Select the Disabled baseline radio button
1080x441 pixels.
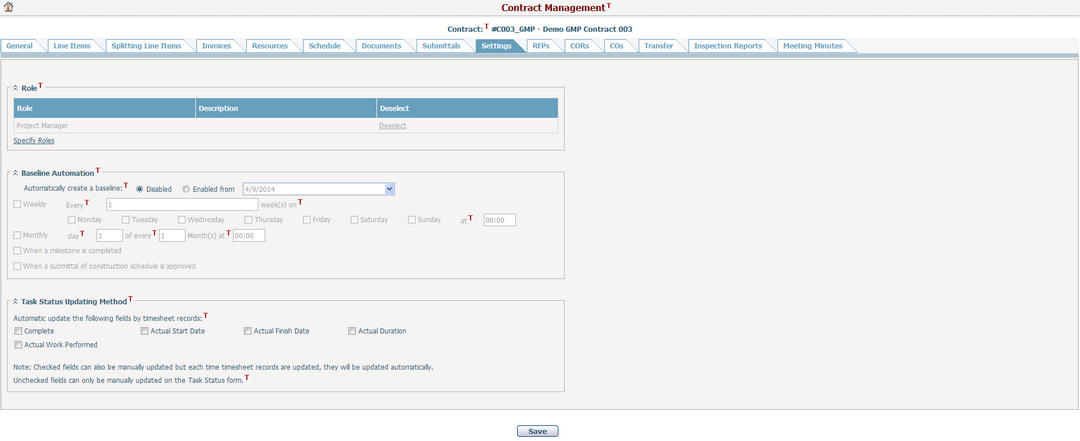pyautogui.click(x=139, y=188)
